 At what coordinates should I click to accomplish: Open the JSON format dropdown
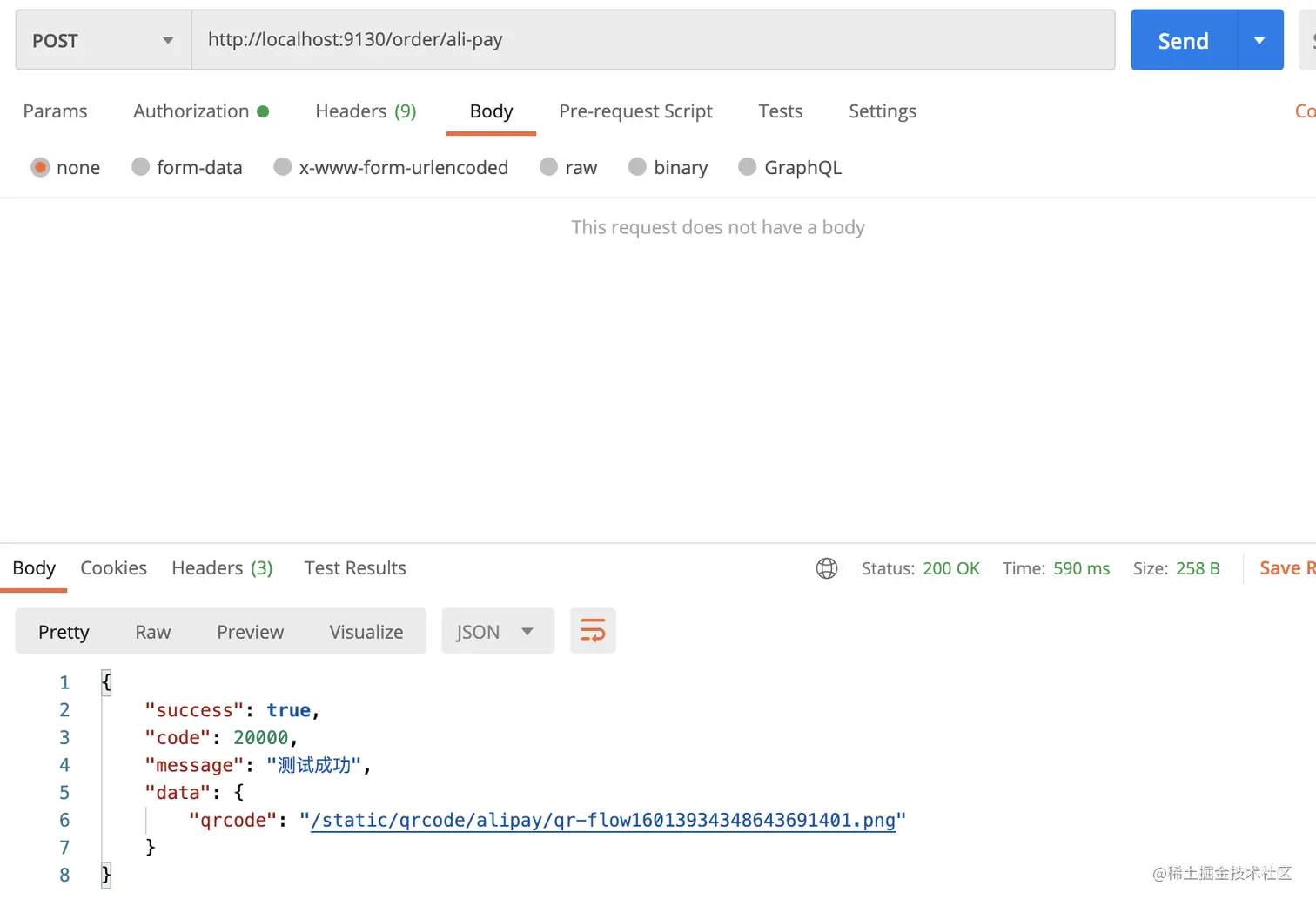(498, 631)
